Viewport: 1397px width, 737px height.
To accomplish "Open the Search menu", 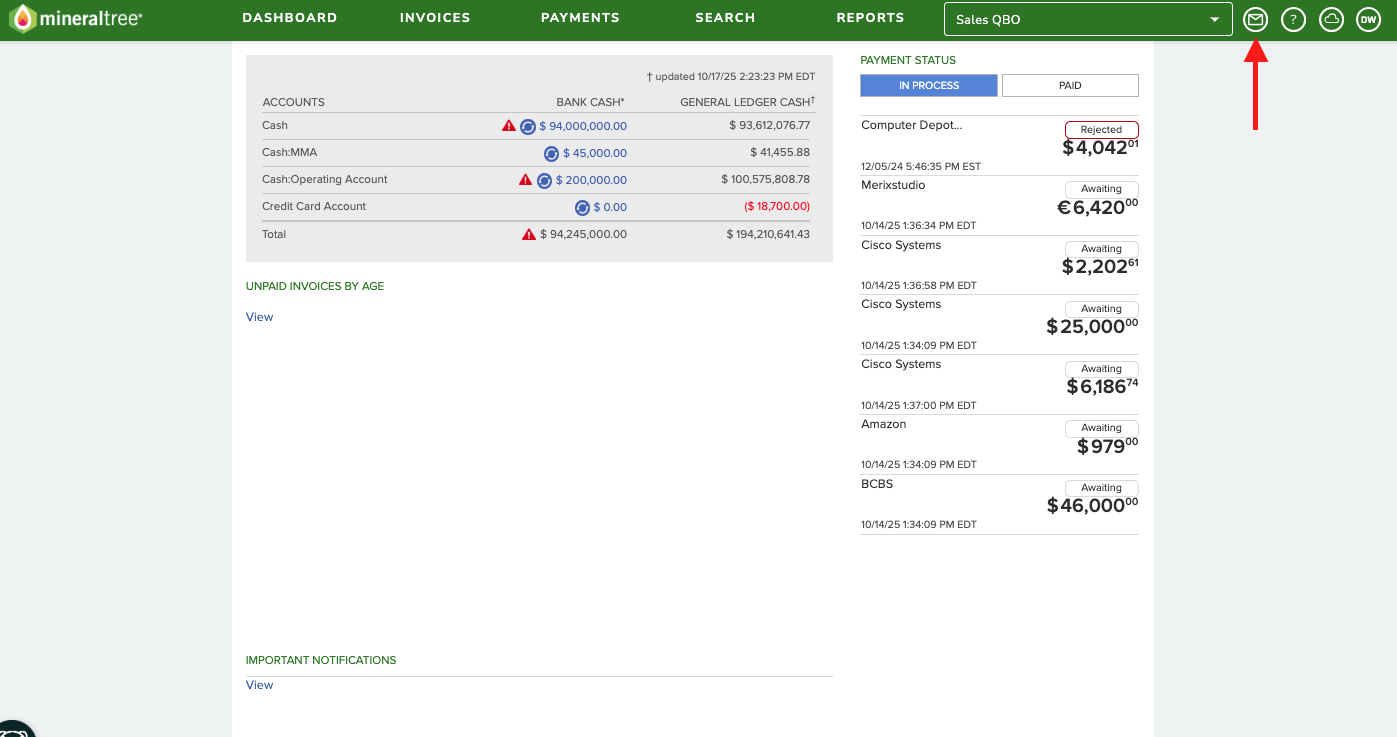I will (x=725, y=18).
